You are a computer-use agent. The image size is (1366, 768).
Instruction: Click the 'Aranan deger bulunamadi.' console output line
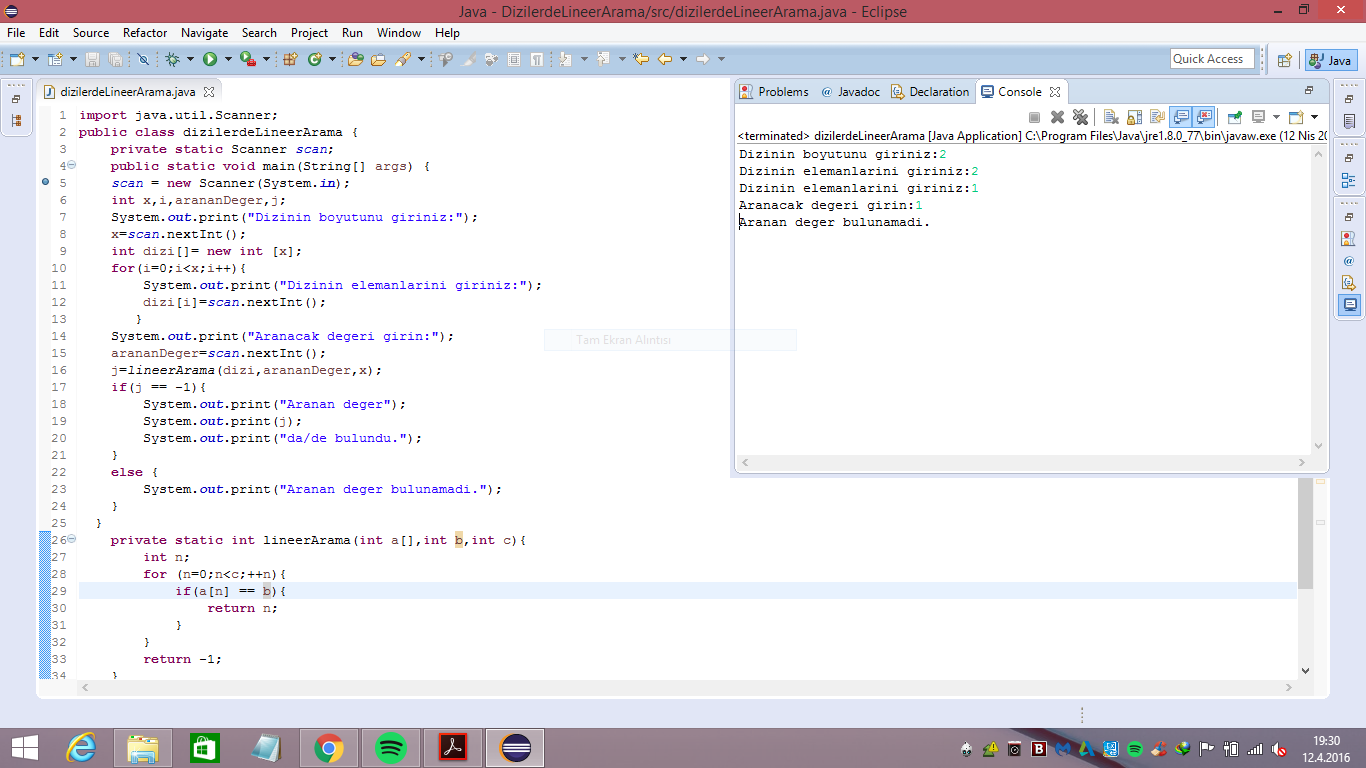click(834, 222)
